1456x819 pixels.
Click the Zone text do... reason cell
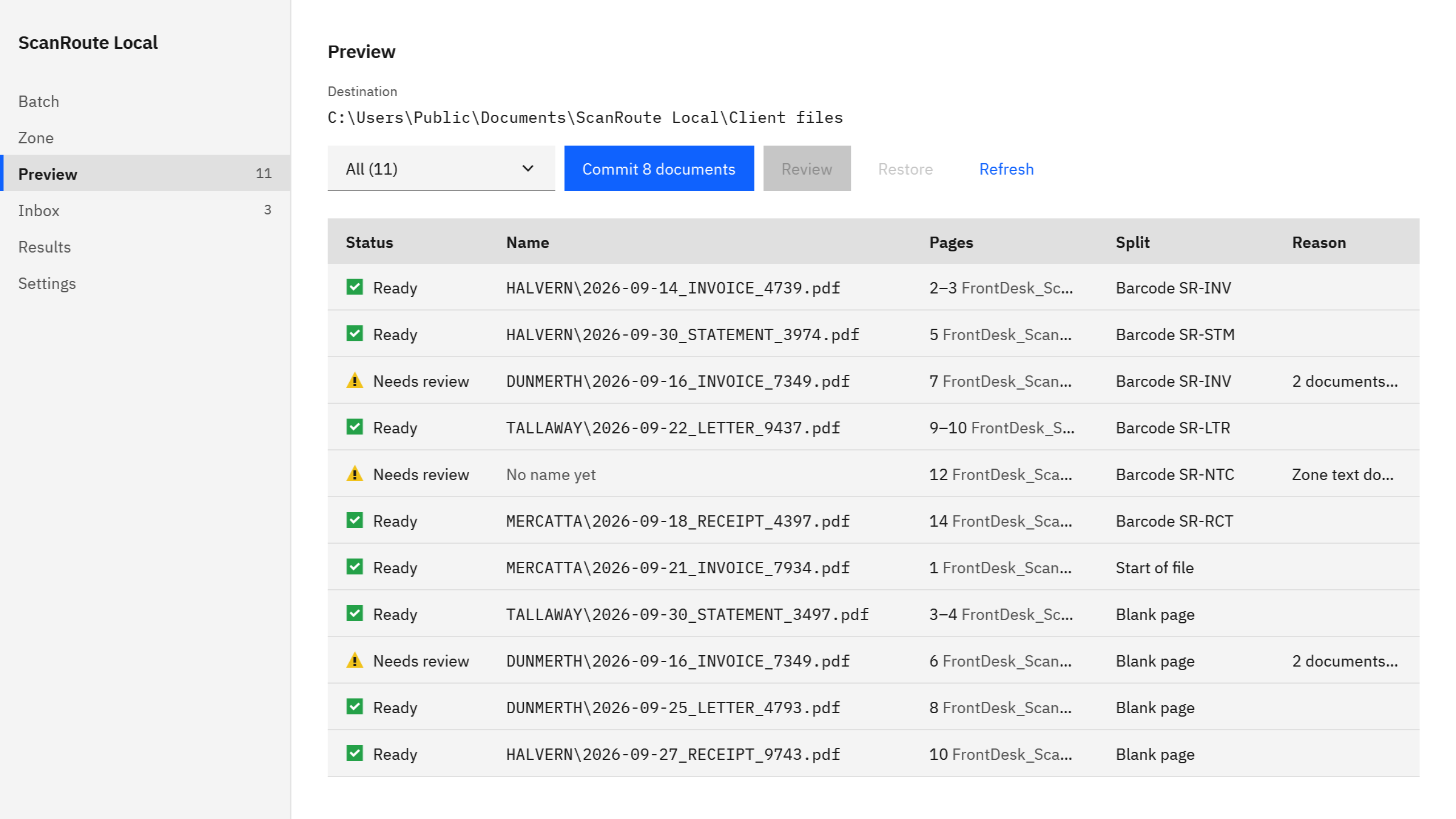1343,474
